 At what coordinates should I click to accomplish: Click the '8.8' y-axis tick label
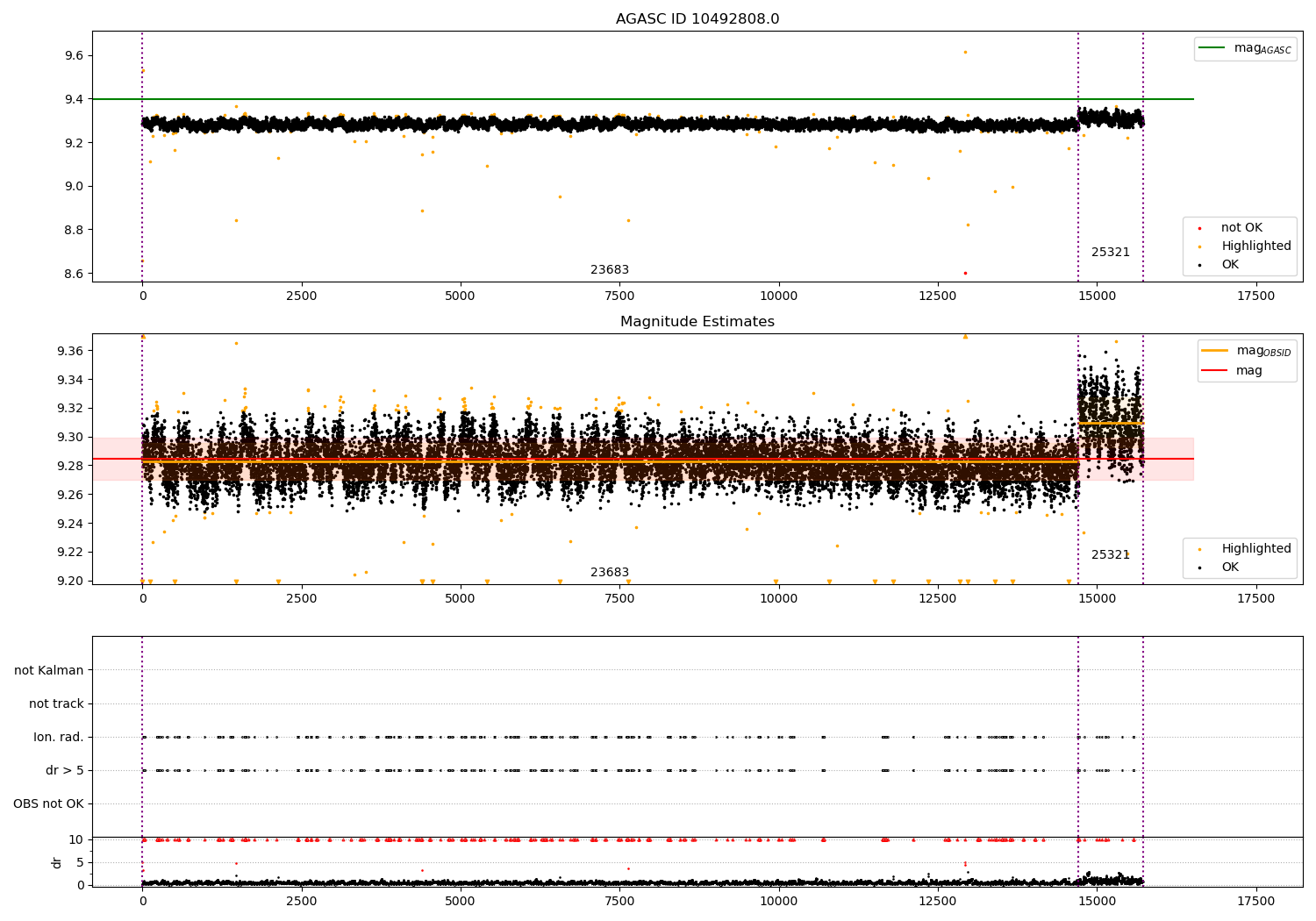click(74, 230)
